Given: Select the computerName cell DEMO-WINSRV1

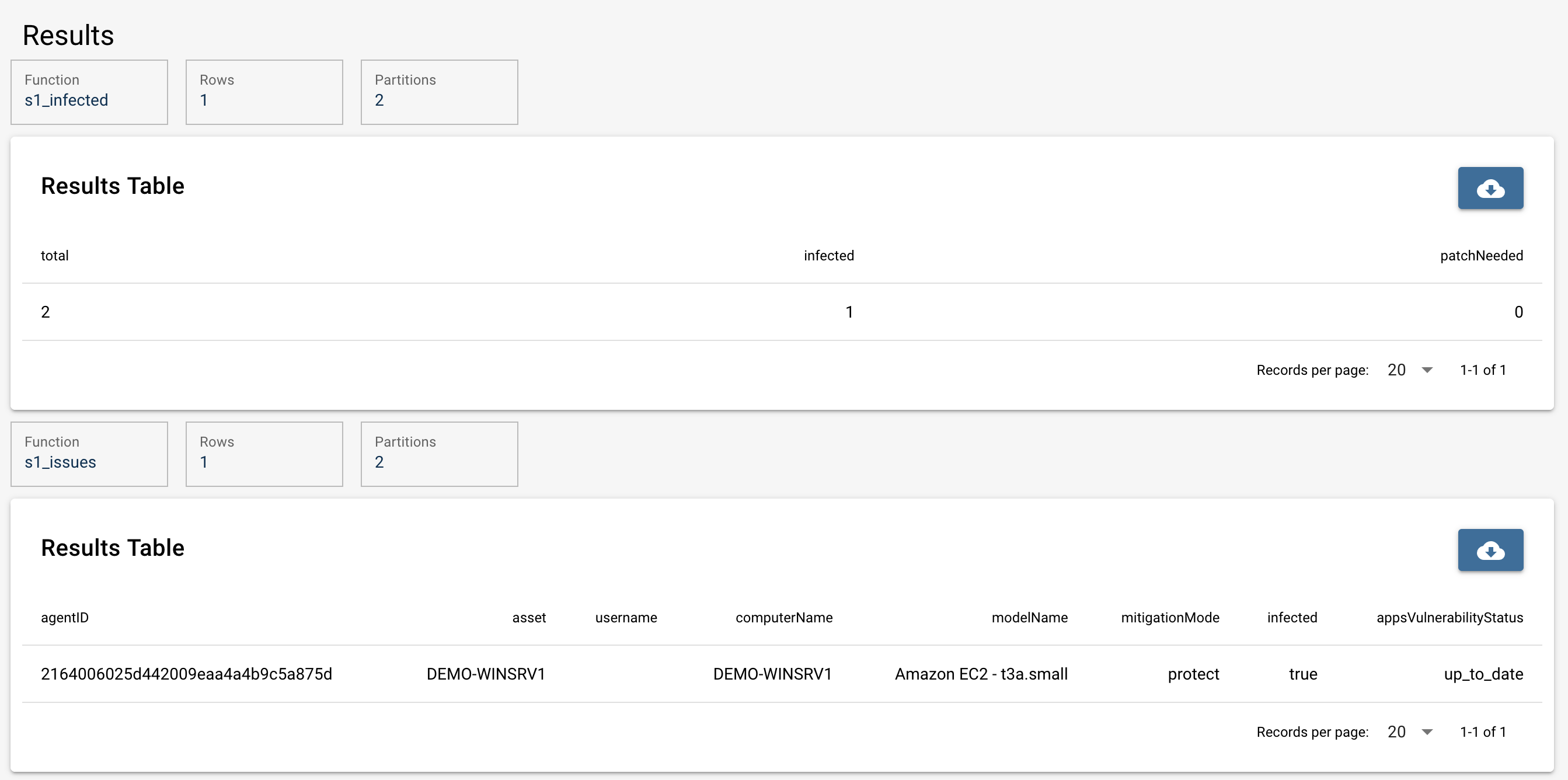Looking at the screenshot, I should click(772, 674).
